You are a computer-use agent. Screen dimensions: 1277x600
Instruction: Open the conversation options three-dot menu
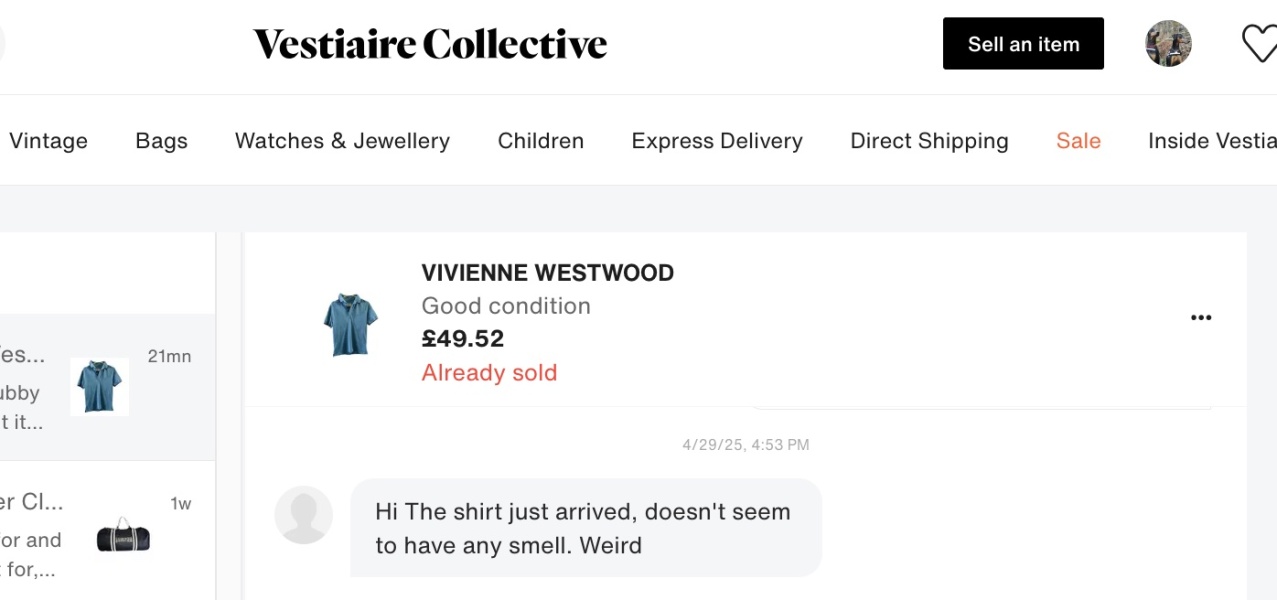[x=1201, y=317]
